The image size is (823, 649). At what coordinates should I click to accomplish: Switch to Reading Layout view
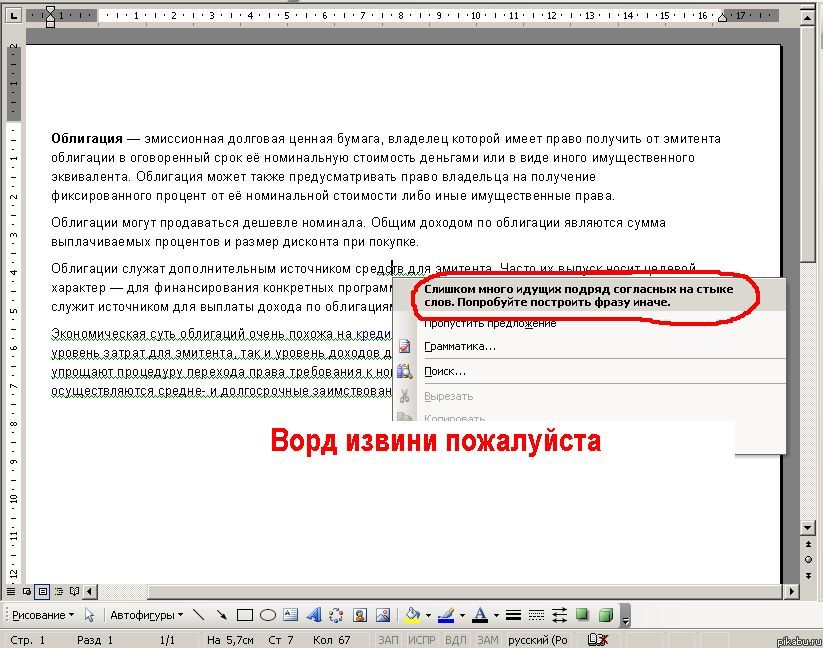(75, 592)
